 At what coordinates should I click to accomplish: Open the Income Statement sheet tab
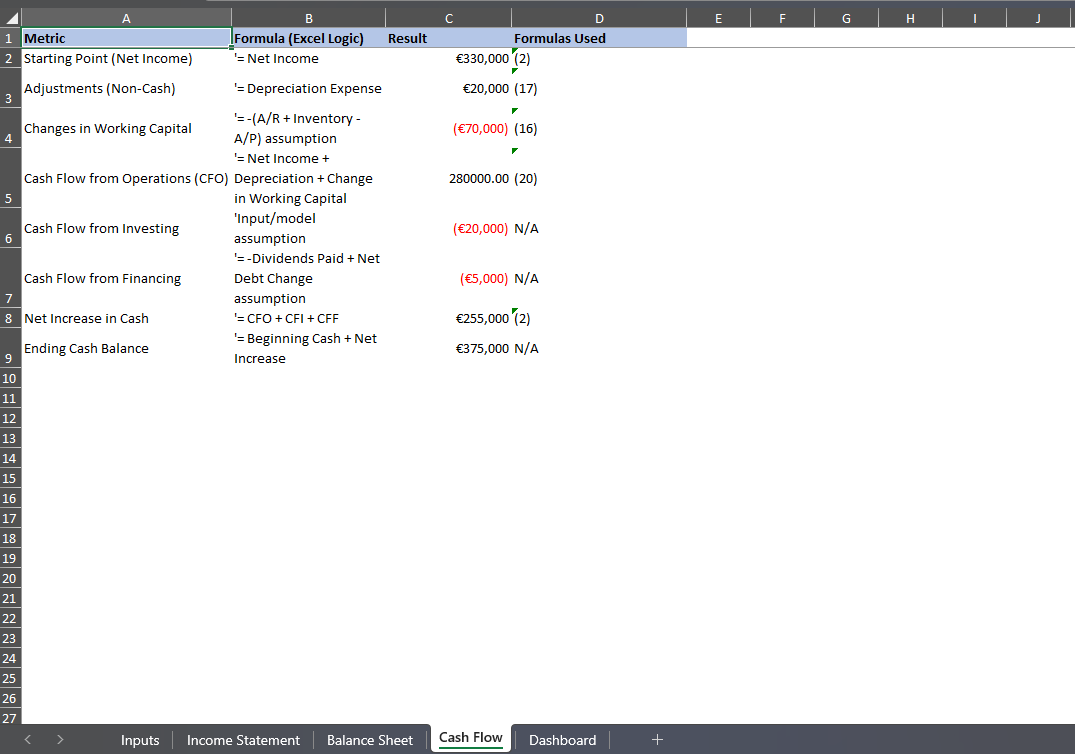tap(243, 740)
